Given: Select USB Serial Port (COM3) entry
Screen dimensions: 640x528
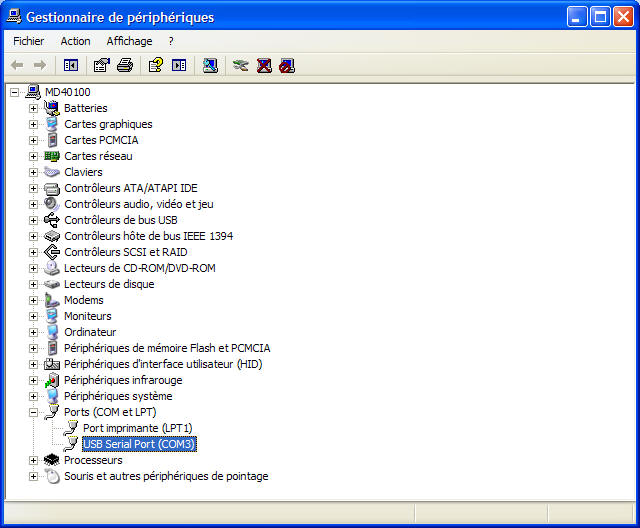Looking at the screenshot, I should 139,444.
